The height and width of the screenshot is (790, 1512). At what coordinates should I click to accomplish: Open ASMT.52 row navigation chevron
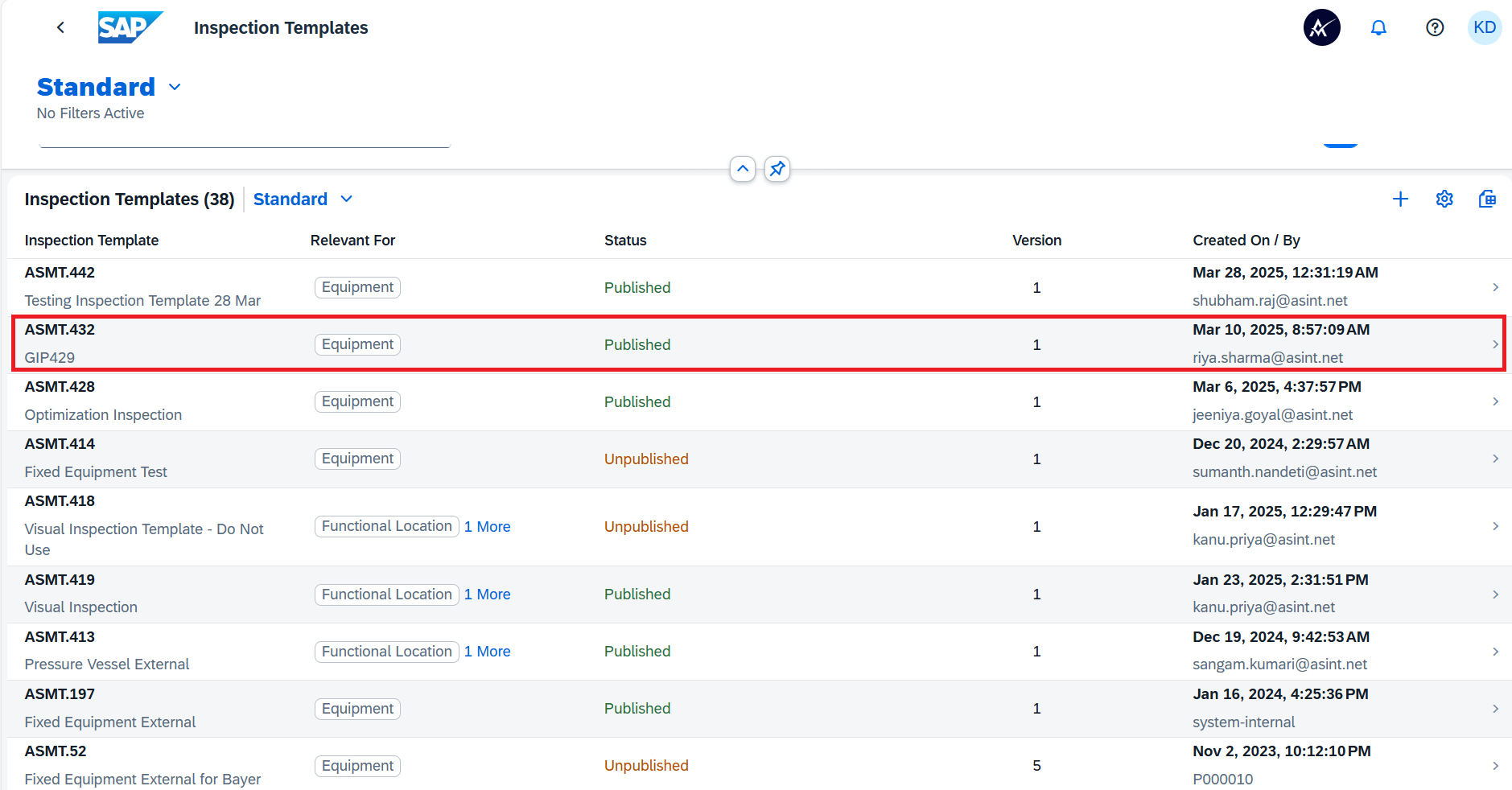1495,766
